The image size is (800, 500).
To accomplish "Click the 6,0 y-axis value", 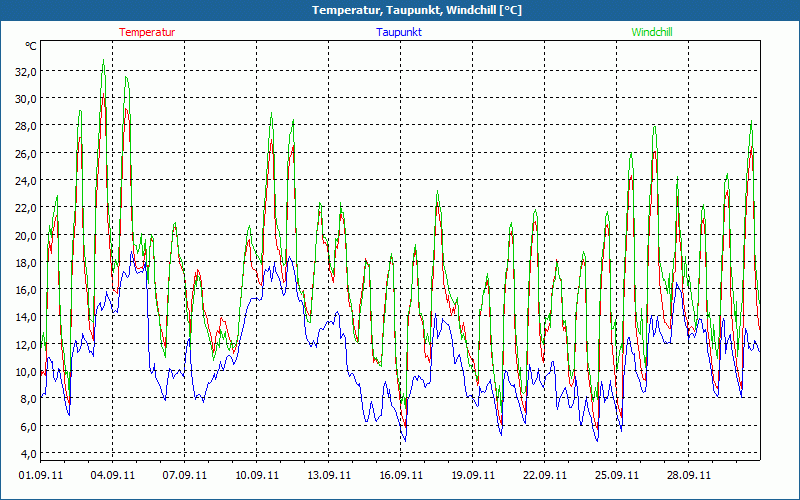I will (29, 427).
